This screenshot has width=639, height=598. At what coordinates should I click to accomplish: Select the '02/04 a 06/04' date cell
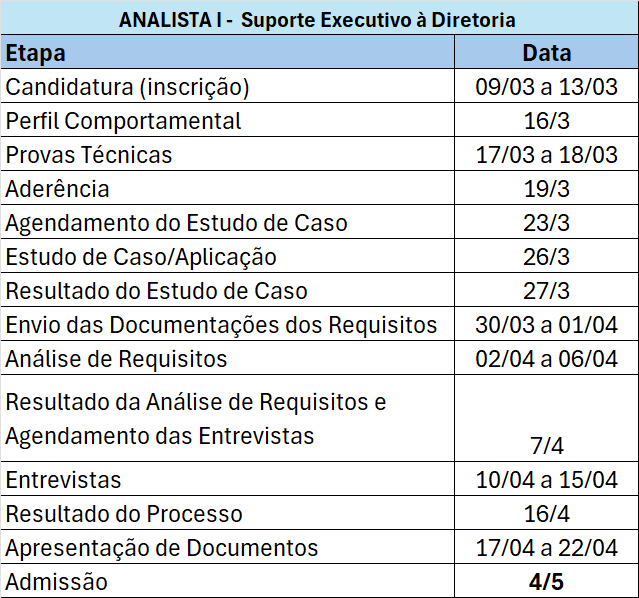coord(547,359)
